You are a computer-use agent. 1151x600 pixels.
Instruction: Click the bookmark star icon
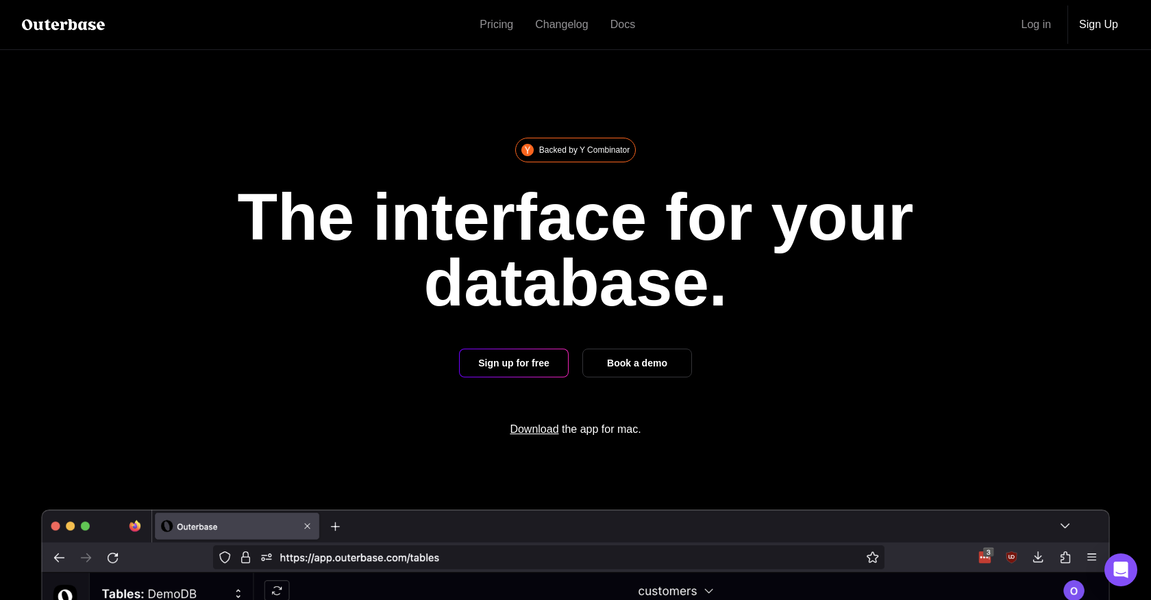tap(872, 558)
